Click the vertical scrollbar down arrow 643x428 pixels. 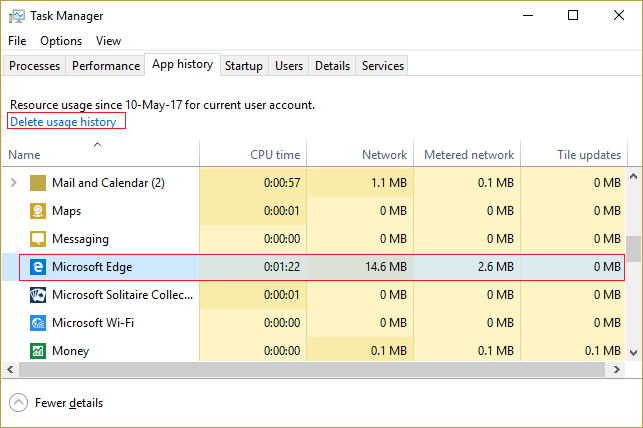click(x=634, y=353)
